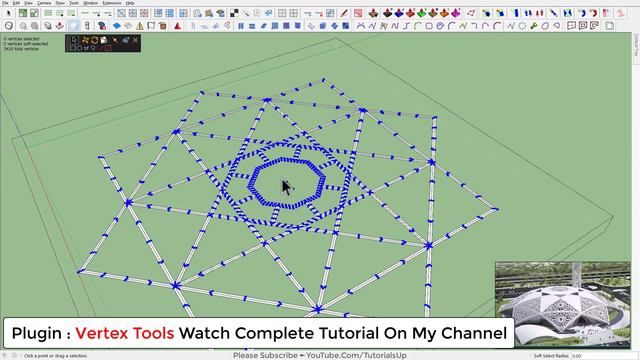Click the second magnifier zoom icon
Screen dimensions: 640x360
tap(35, 26)
